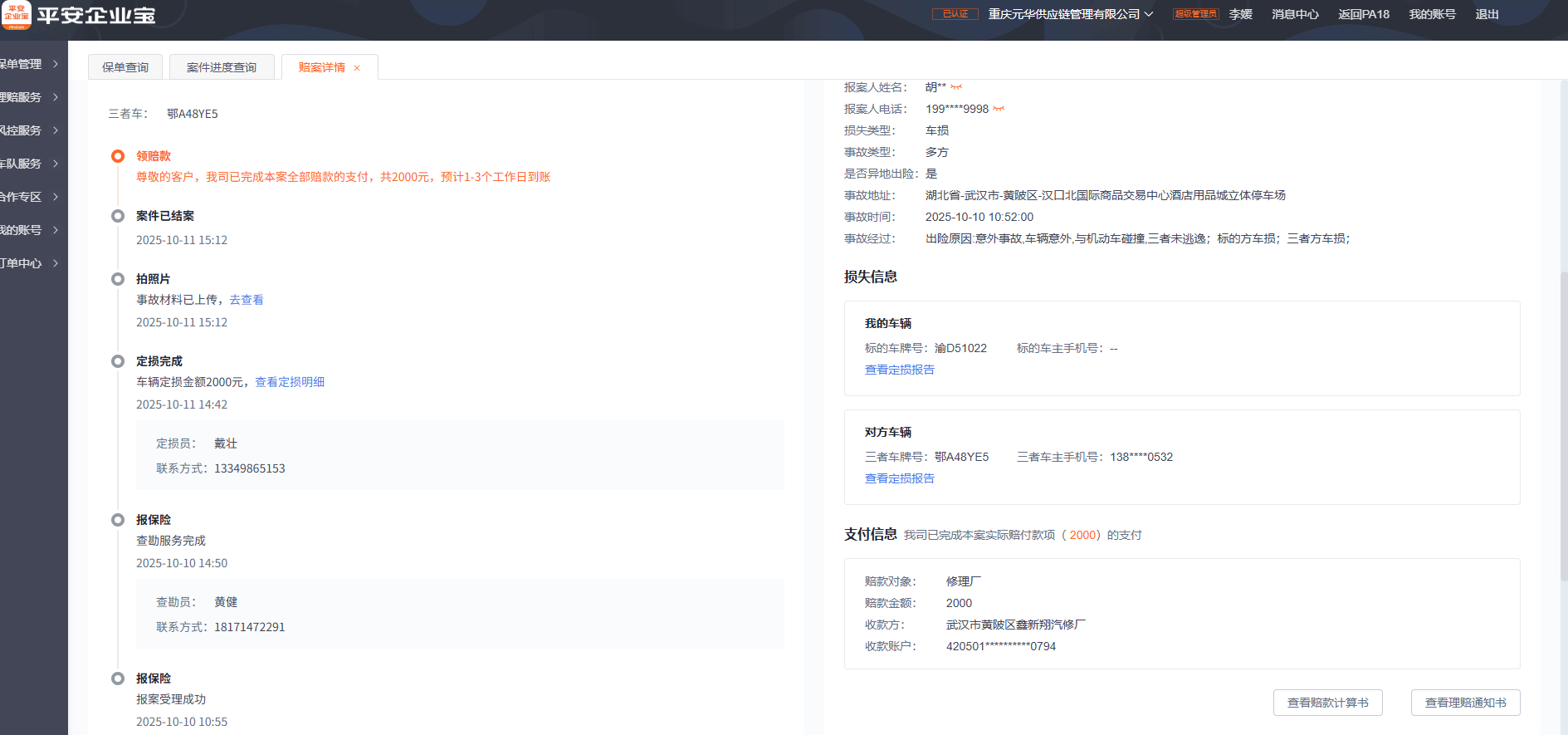Close the 赔案详情 tab
The width and height of the screenshot is (1568, 735).
coord(357,68)
